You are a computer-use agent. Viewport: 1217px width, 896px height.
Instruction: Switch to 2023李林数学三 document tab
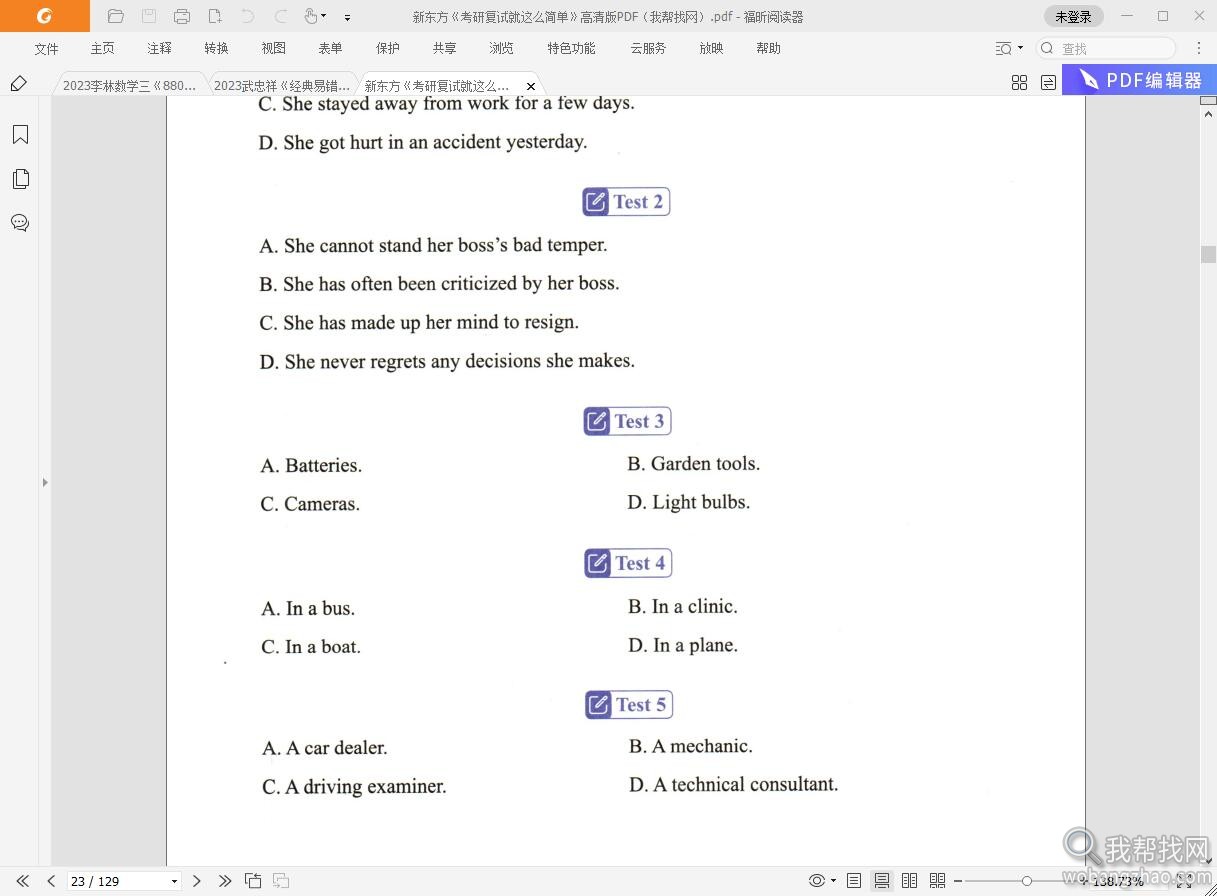coord(129,85)
